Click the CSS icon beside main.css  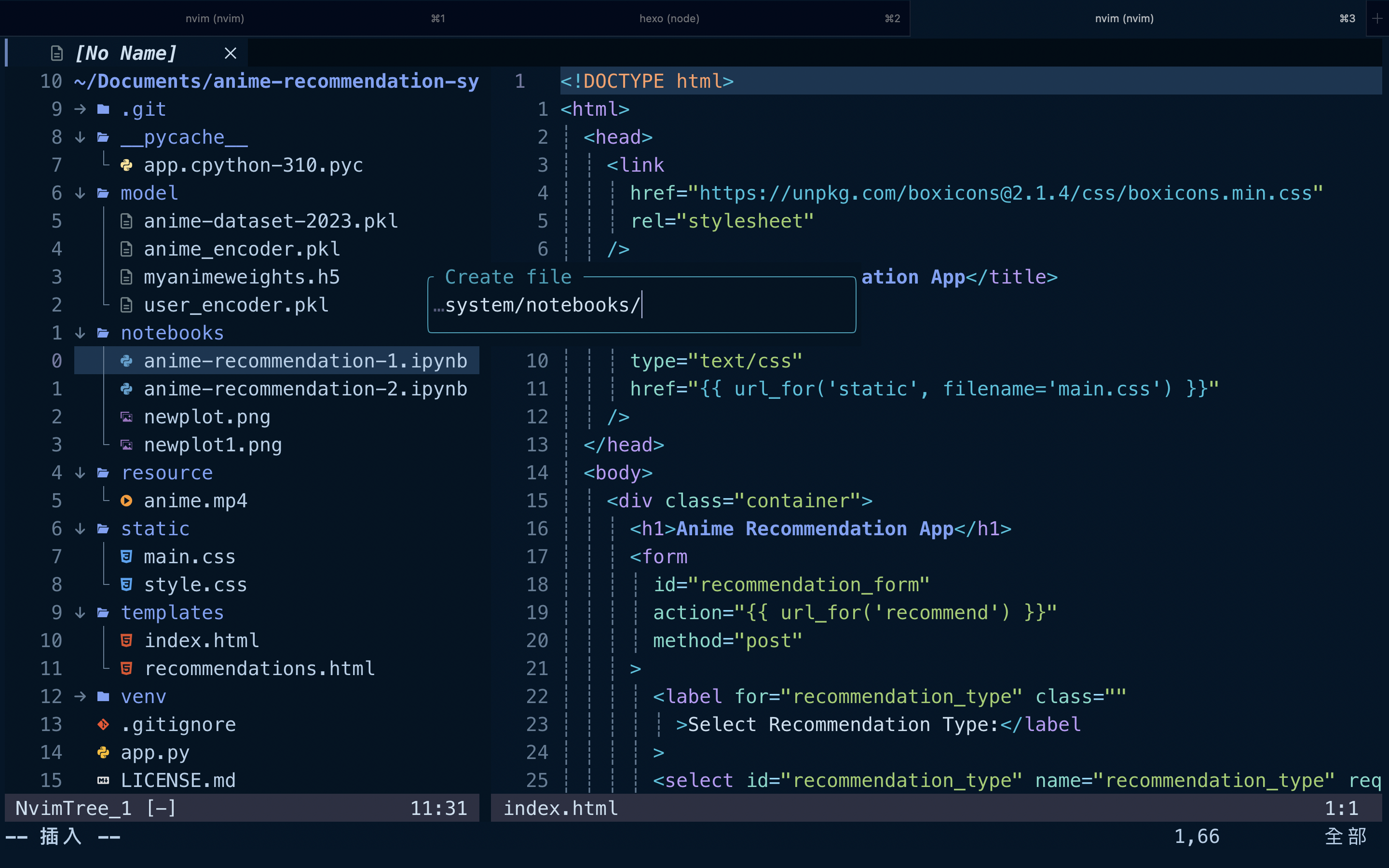pyautogui.click(x=127, y=557)
